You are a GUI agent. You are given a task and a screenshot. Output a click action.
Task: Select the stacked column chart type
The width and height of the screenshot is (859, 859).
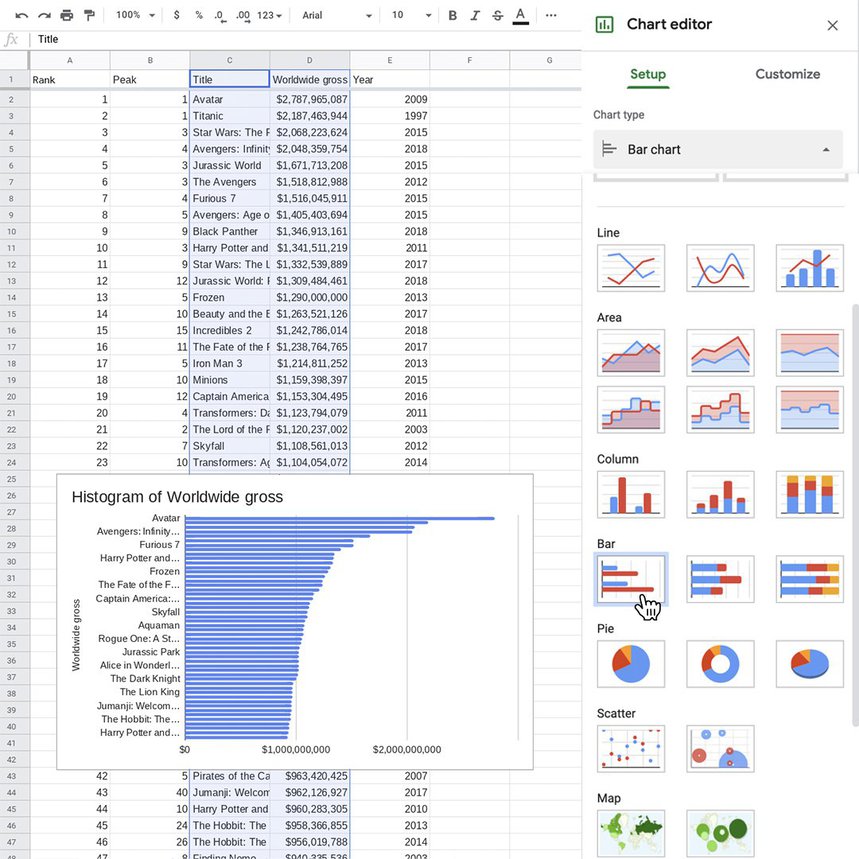coord(720,494)
